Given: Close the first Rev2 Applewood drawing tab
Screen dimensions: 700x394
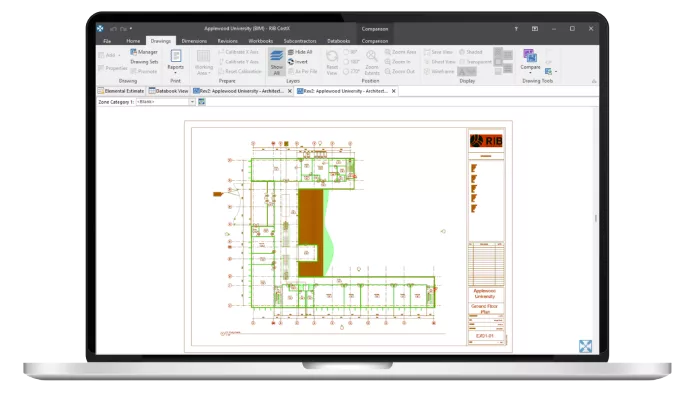Looking at the screenshot, I should [290, 91].
